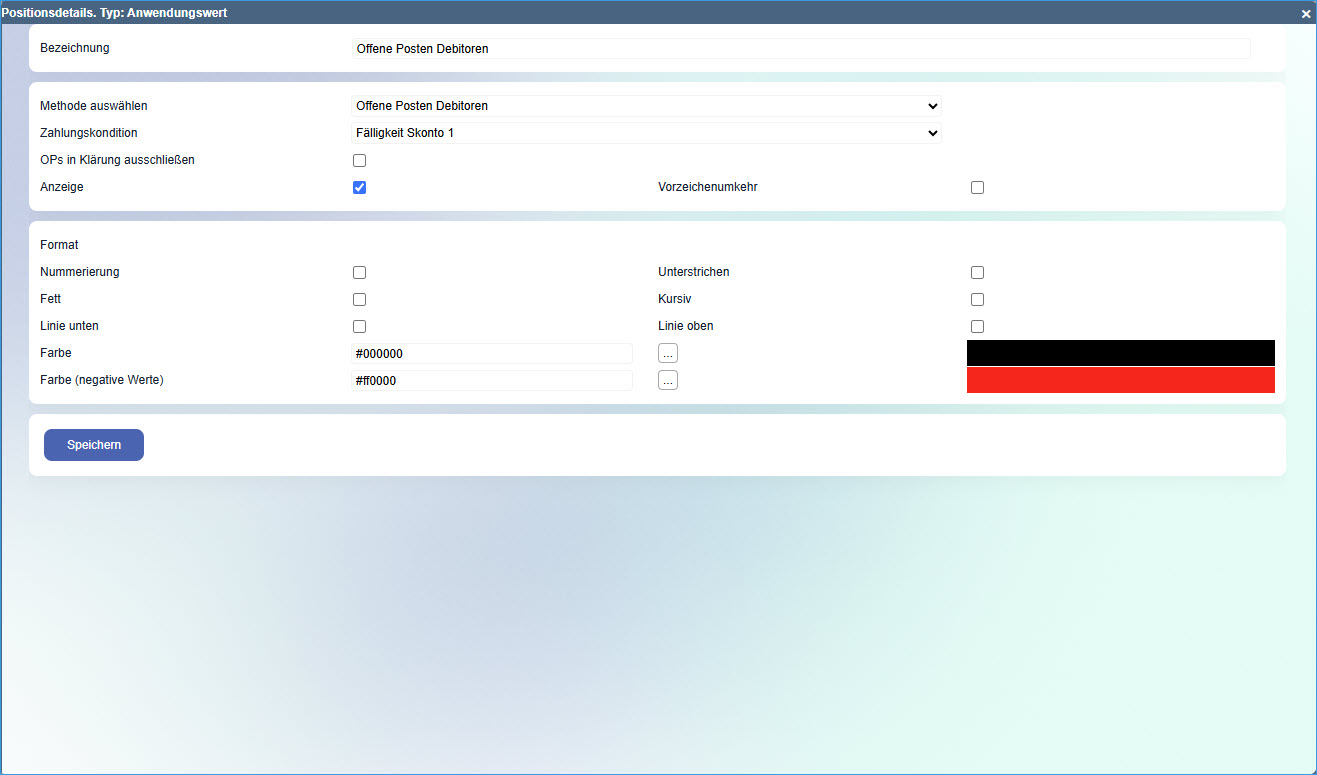
Task: Expand the Zahlungskondition dropdown
Action: (x=646, y=133)
